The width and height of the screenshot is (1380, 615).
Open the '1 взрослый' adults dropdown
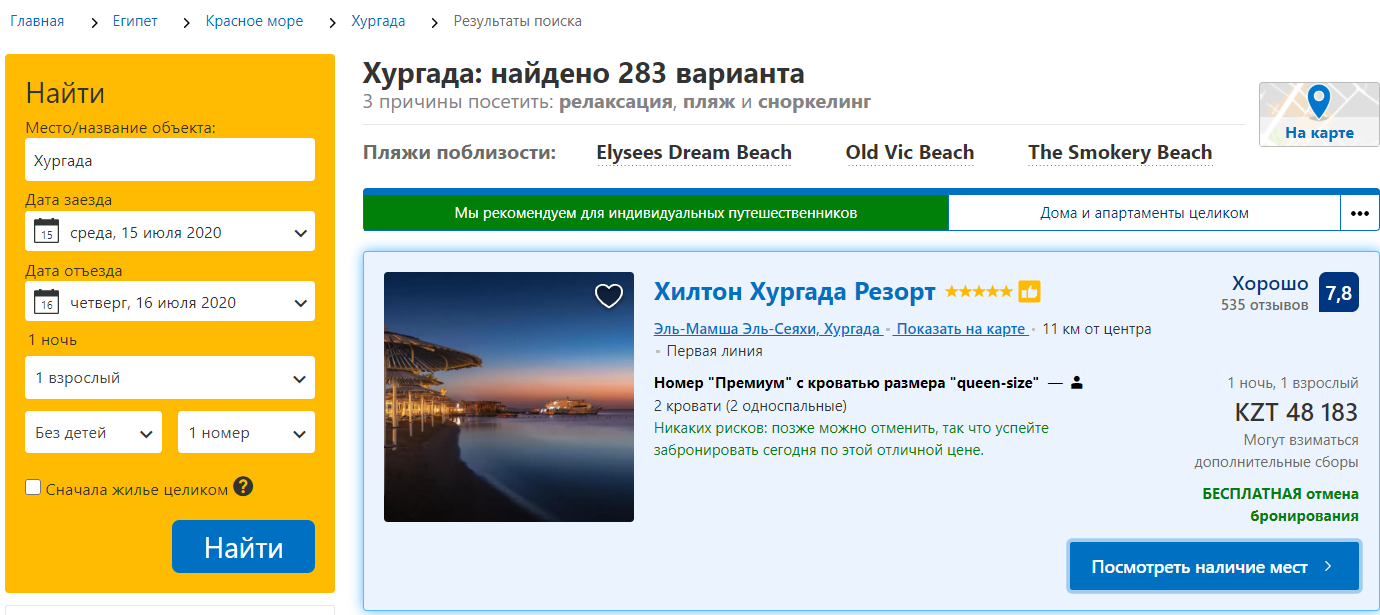click(x=170, y=378)
